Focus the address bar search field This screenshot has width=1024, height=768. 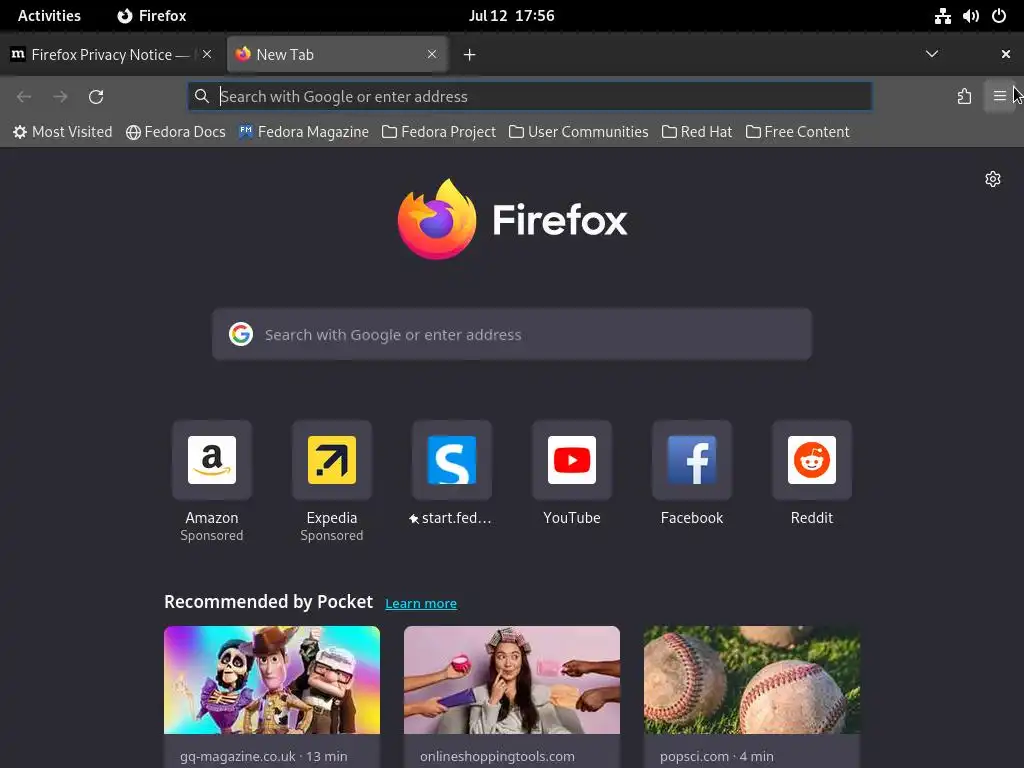[x=530, y=97]
